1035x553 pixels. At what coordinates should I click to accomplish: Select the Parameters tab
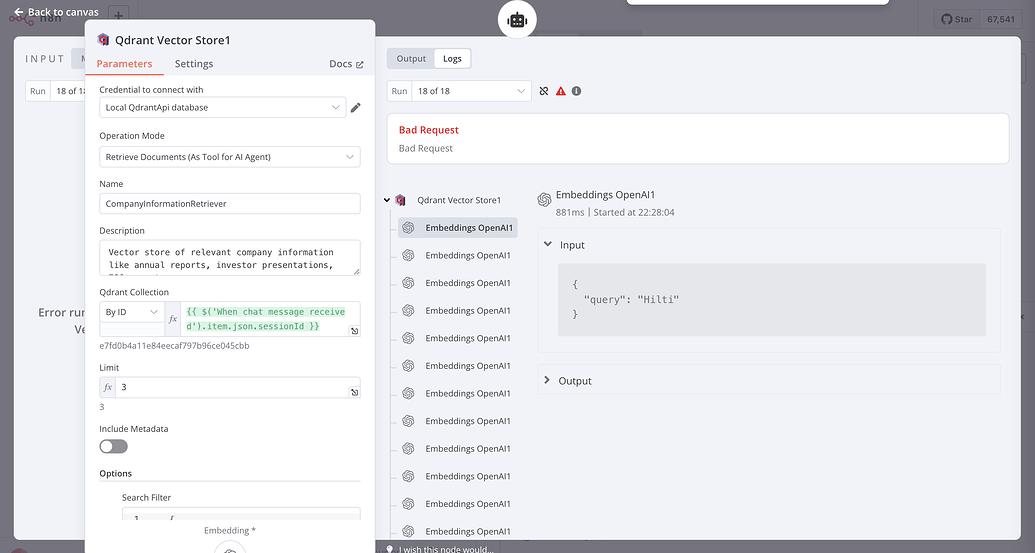125,64
